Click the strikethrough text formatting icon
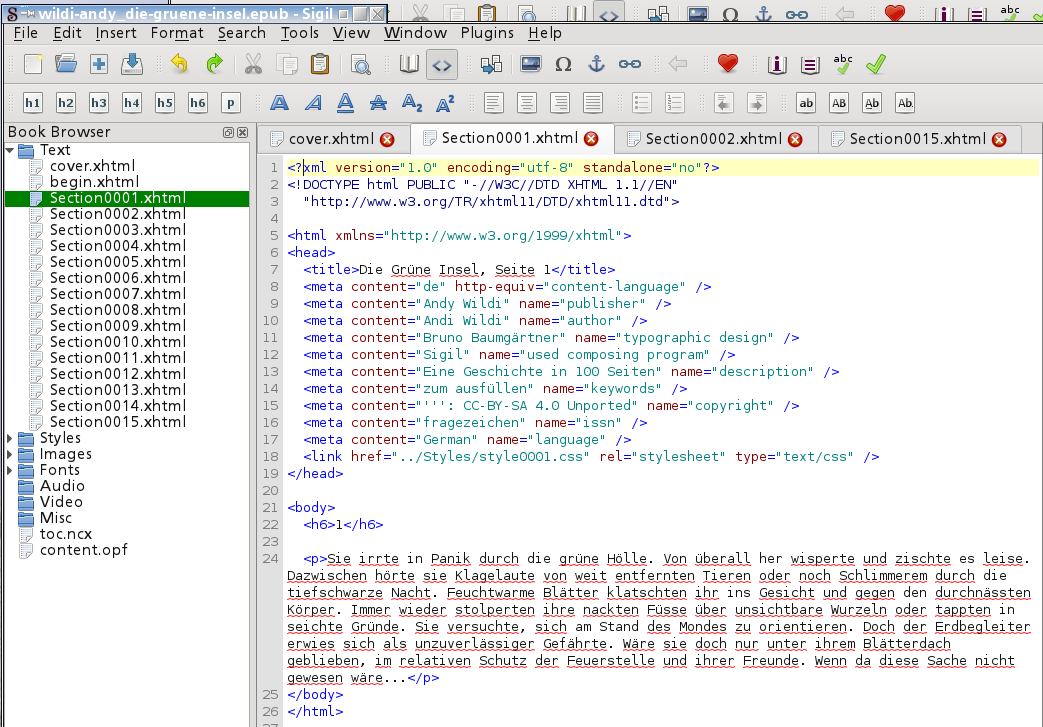This screenshot has width=1043, height=727. pos(378,103)
